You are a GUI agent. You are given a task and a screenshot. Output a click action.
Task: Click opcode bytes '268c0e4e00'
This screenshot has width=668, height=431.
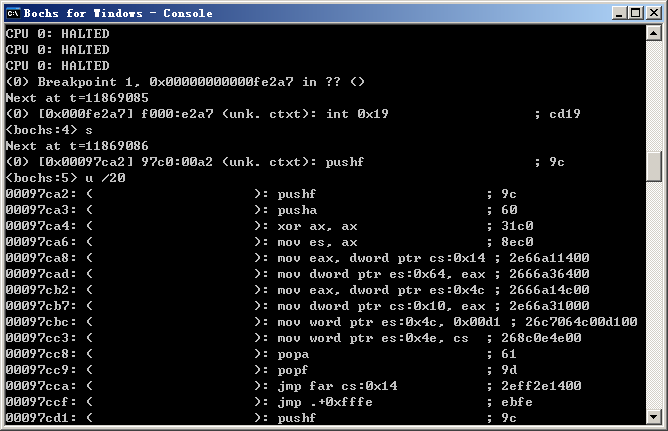(541, 338)
